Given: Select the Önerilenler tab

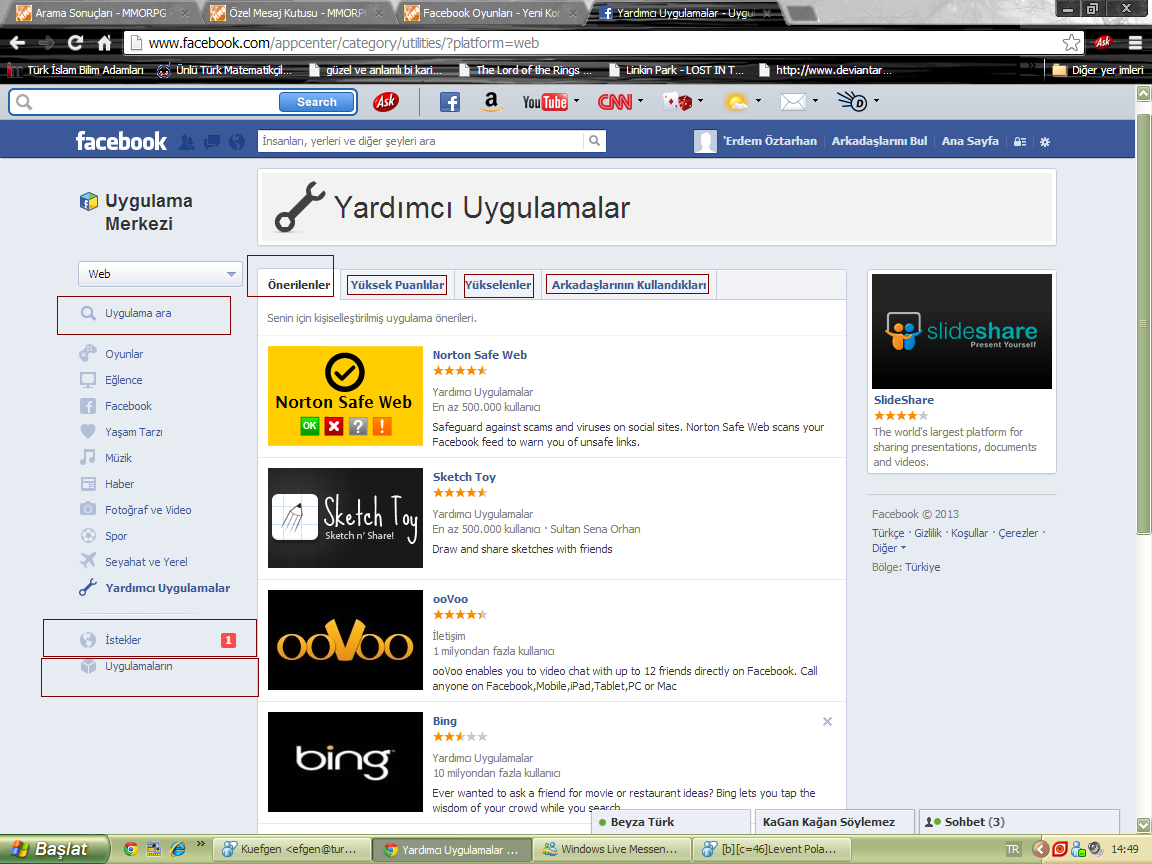Looking at the screenshot, I should coord(299,285).
